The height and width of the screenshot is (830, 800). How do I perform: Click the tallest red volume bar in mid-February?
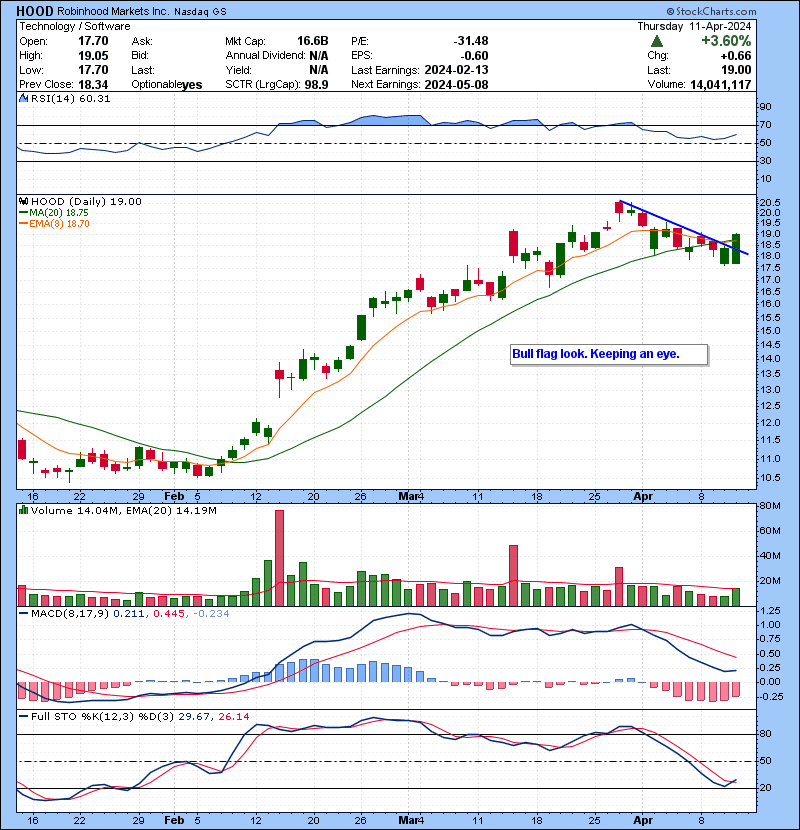[280, 558]
